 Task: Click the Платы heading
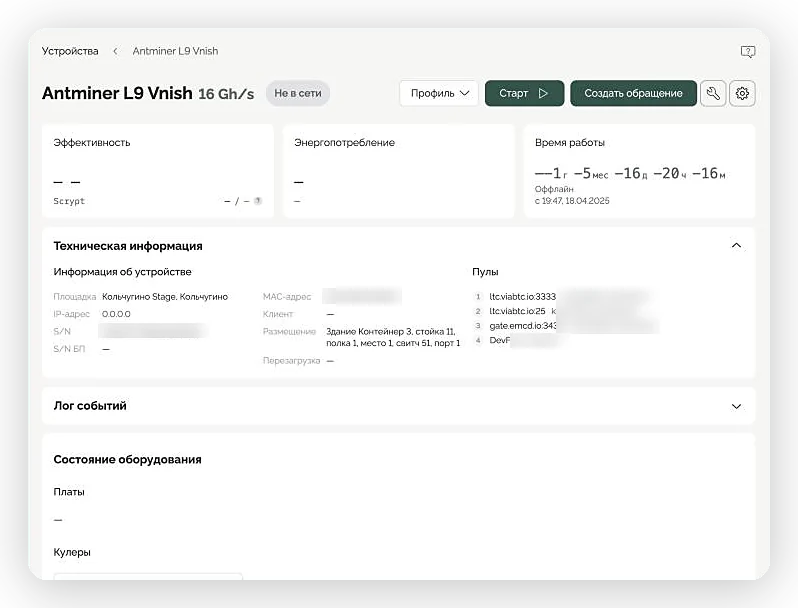(x=69, y=492)
